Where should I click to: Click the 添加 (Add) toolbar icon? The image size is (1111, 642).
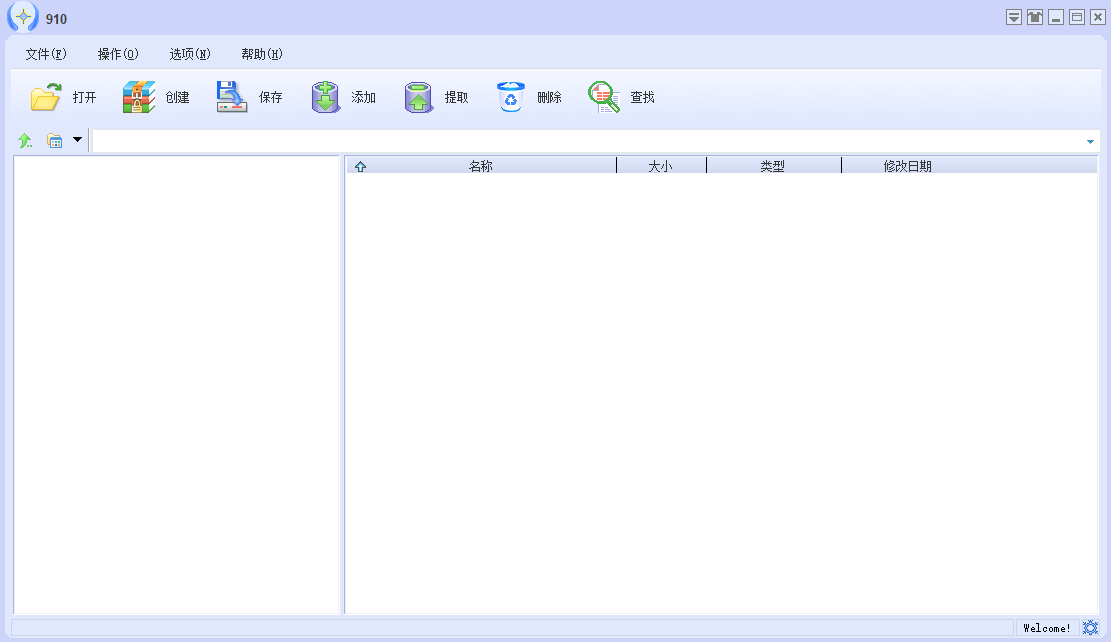[x=325, y=97]
